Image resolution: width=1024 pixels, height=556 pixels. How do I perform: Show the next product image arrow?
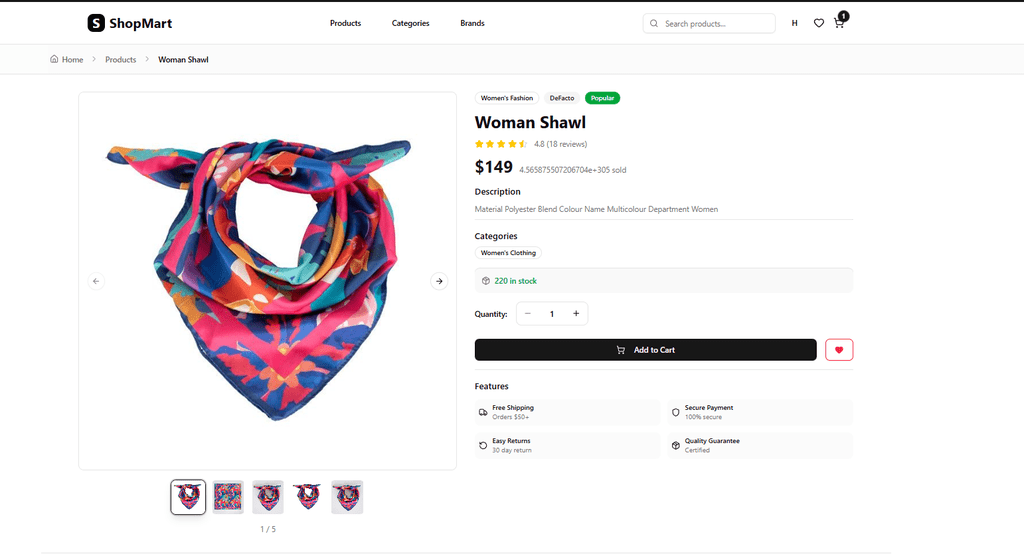439,281
